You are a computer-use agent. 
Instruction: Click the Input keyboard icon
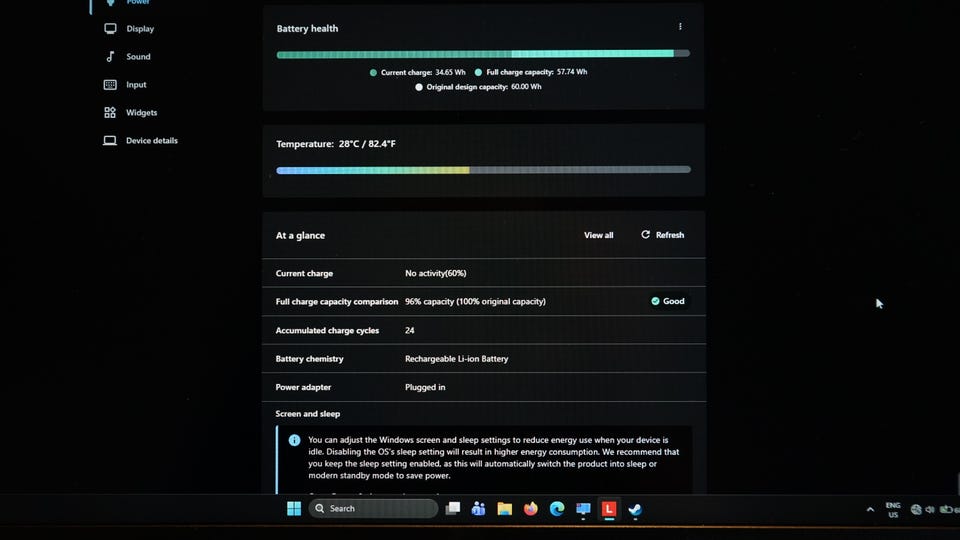[x=110, y=84]
